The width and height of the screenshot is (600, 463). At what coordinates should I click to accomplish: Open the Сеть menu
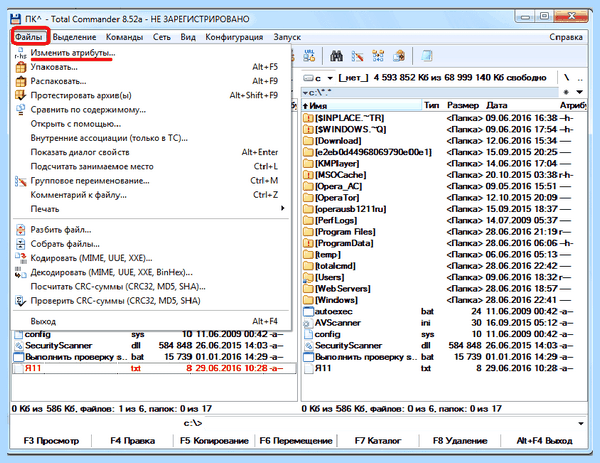pos(161,37)
